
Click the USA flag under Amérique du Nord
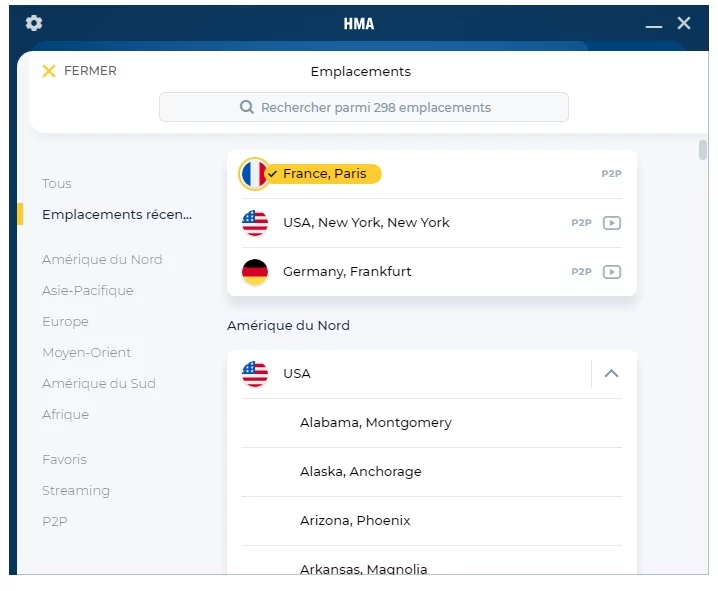point(255,374)
